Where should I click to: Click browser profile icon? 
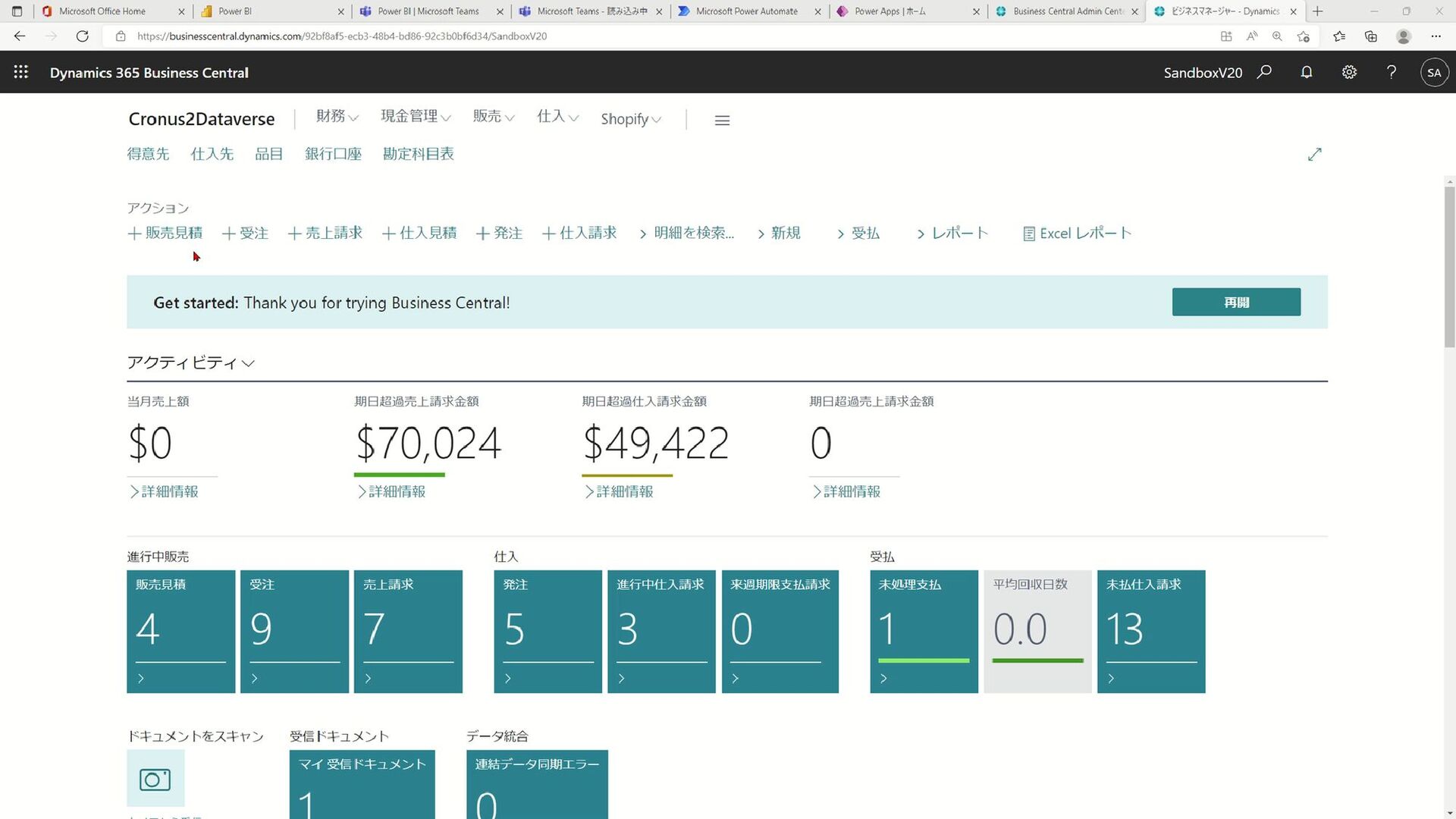coord(1404,36)
